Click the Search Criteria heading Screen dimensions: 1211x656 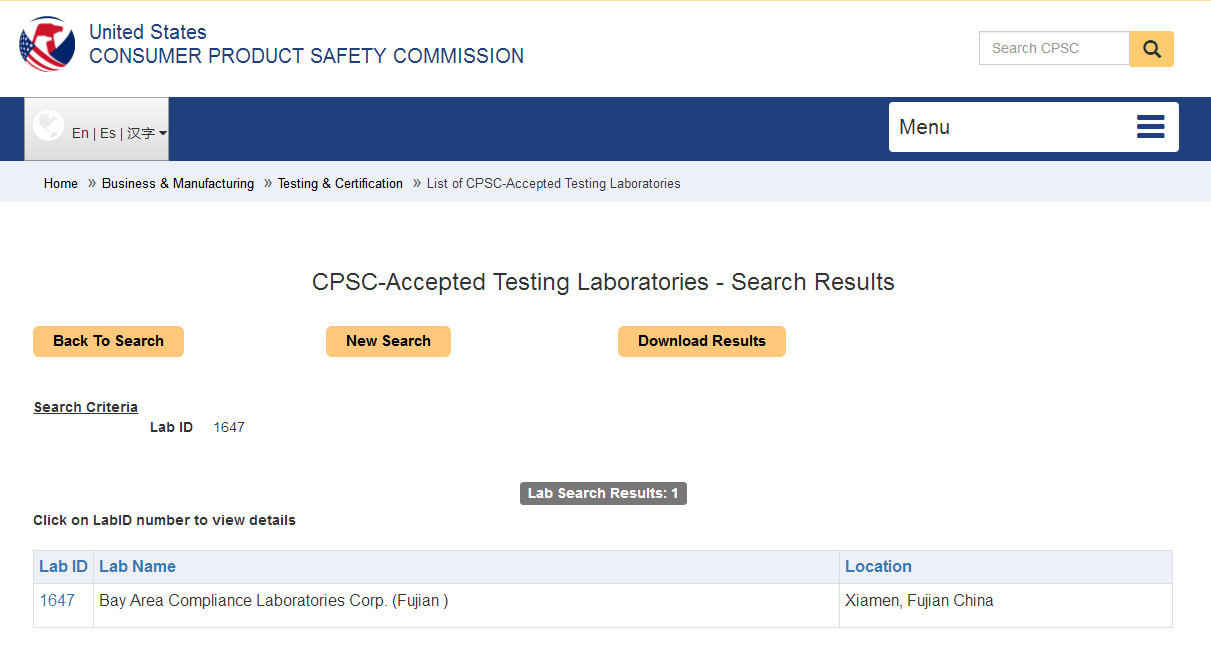(86, 407)
